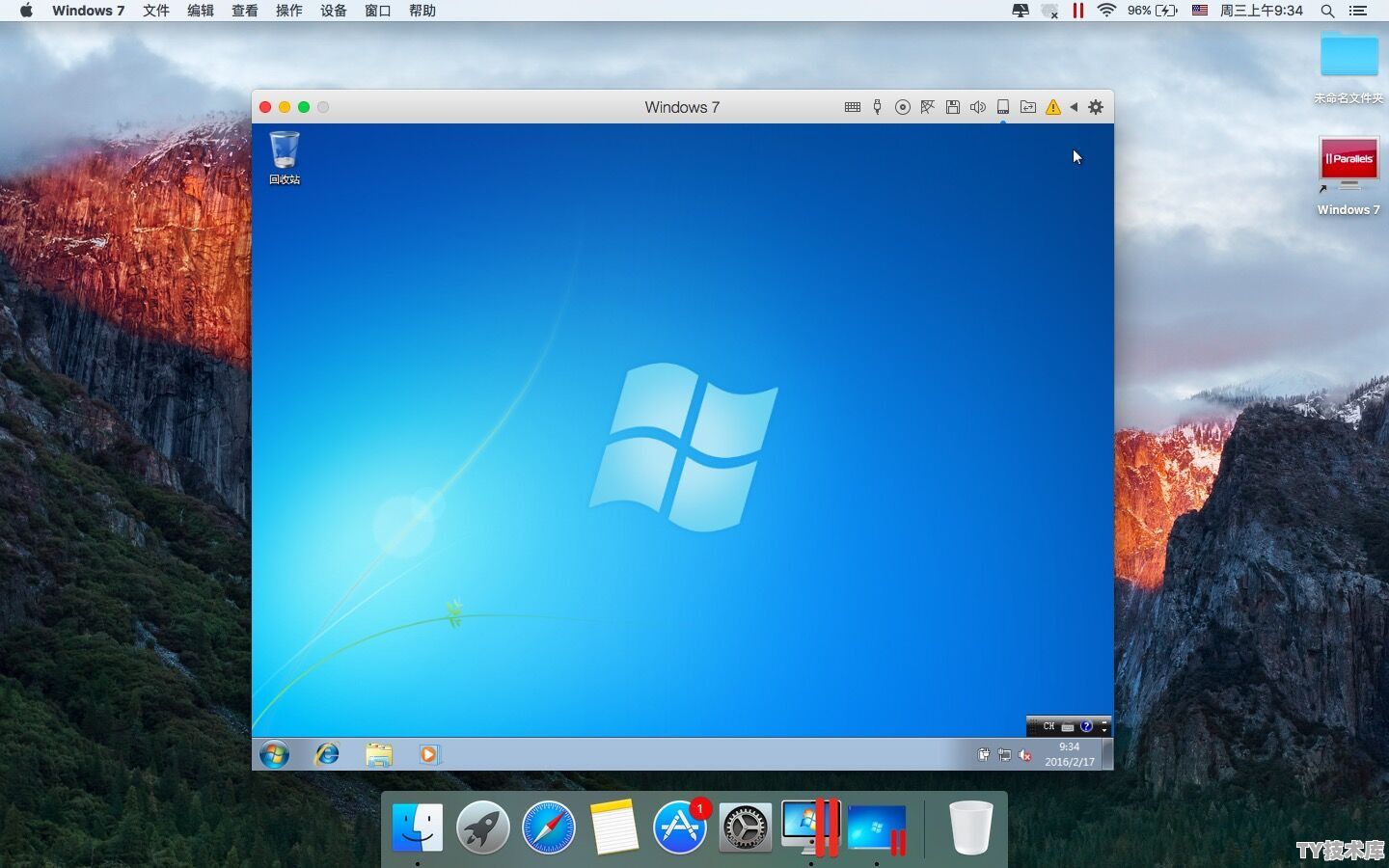Open the Windows 7 application menu

coord(88,11)
